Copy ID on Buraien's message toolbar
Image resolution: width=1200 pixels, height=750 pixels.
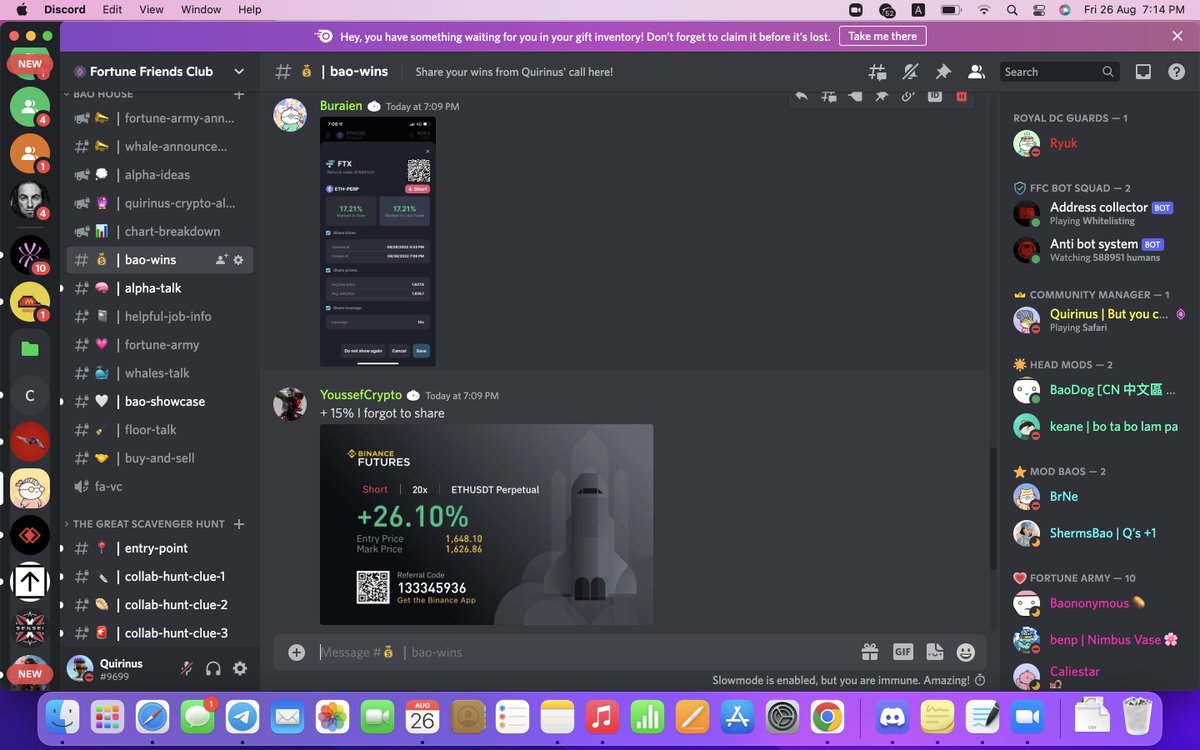[x=935, y=97]
